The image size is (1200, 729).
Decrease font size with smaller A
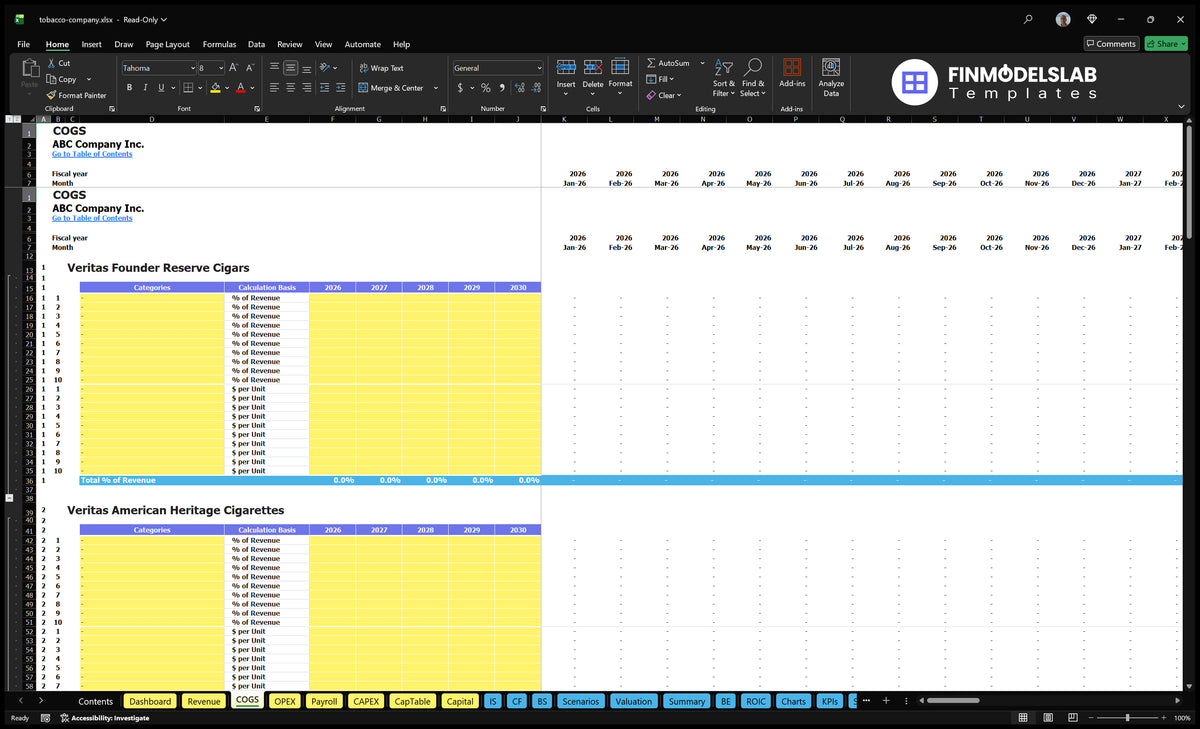[x=250, y=68]
